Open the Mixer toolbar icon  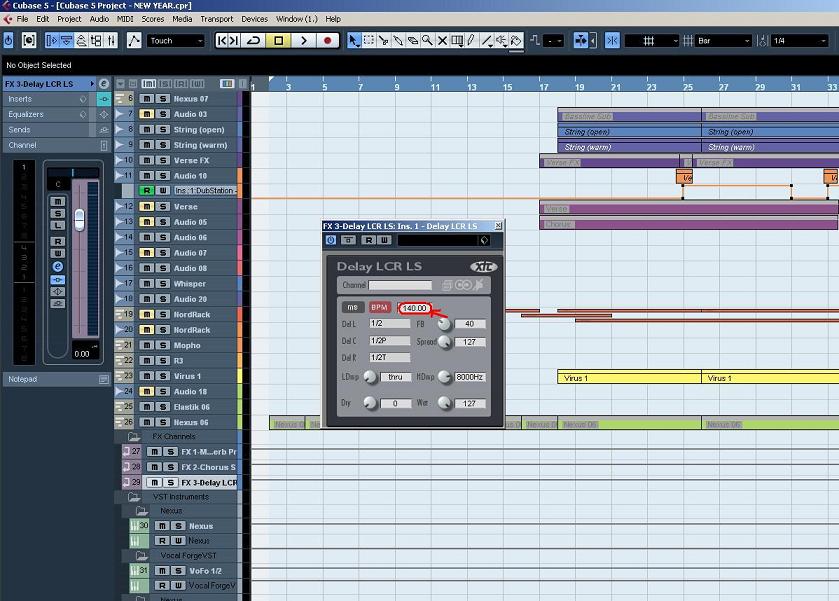(x=111, y=41)
